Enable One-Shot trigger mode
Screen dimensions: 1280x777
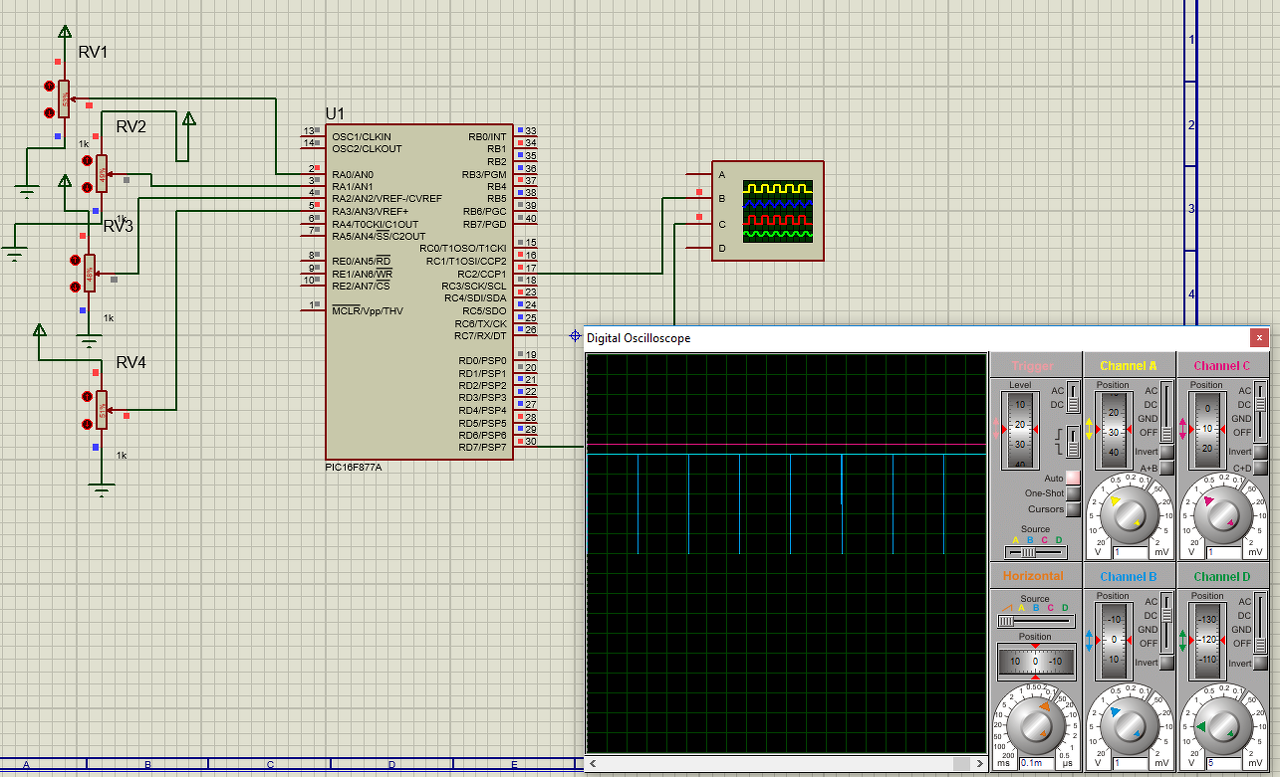point(1073,494)
